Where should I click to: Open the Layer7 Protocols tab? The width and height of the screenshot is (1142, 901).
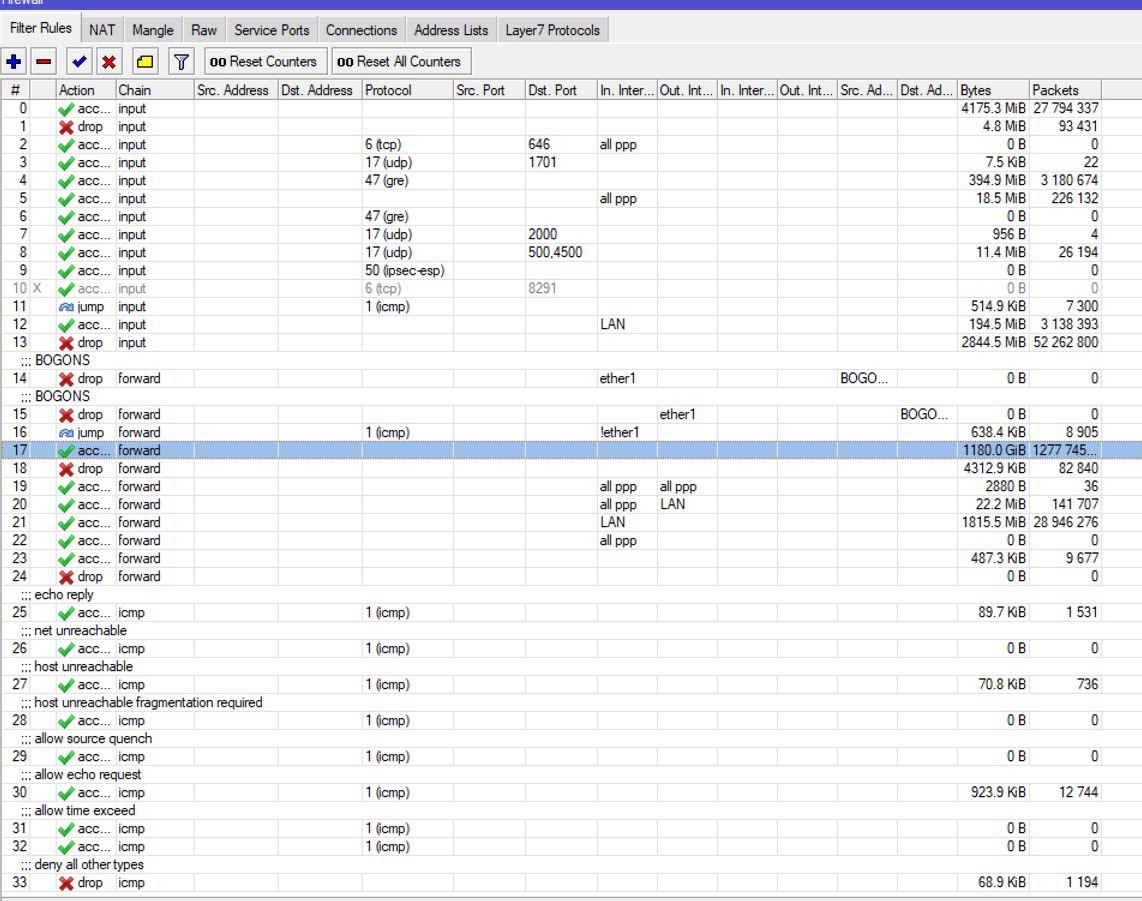(x=553, y=30)
